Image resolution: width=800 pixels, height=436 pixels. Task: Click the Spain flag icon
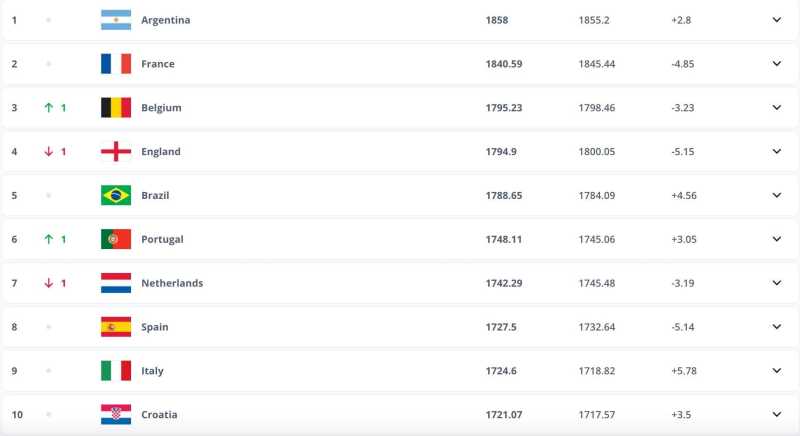pyautogui.click(x=116, y=327)
